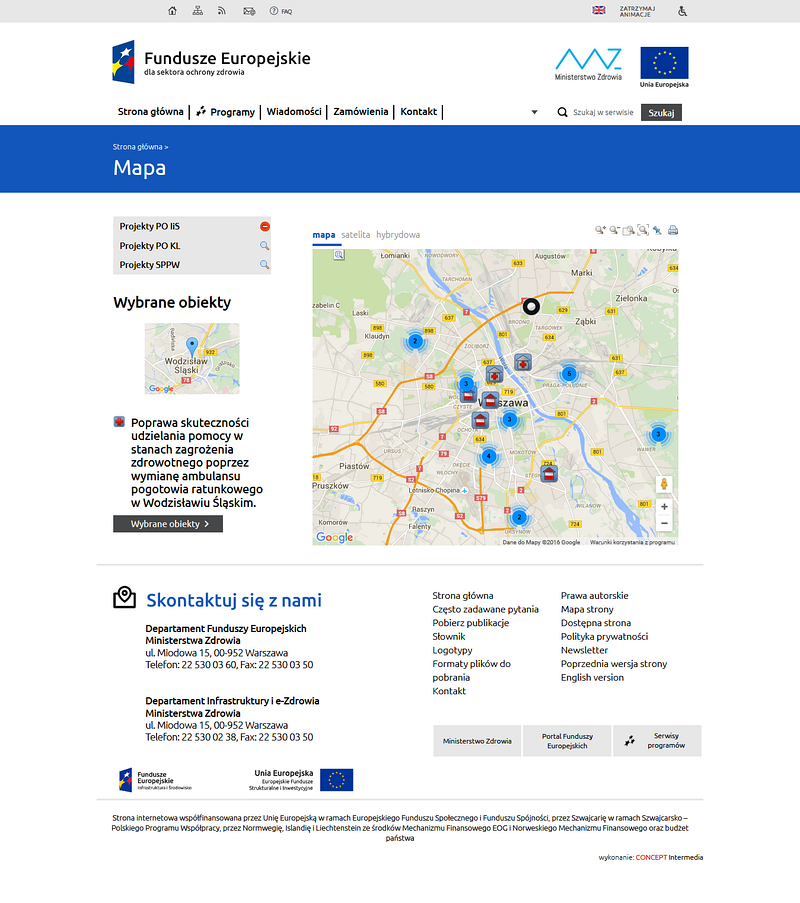
Task: Open the cluster marker with number 5
Action: coord(569,374)
